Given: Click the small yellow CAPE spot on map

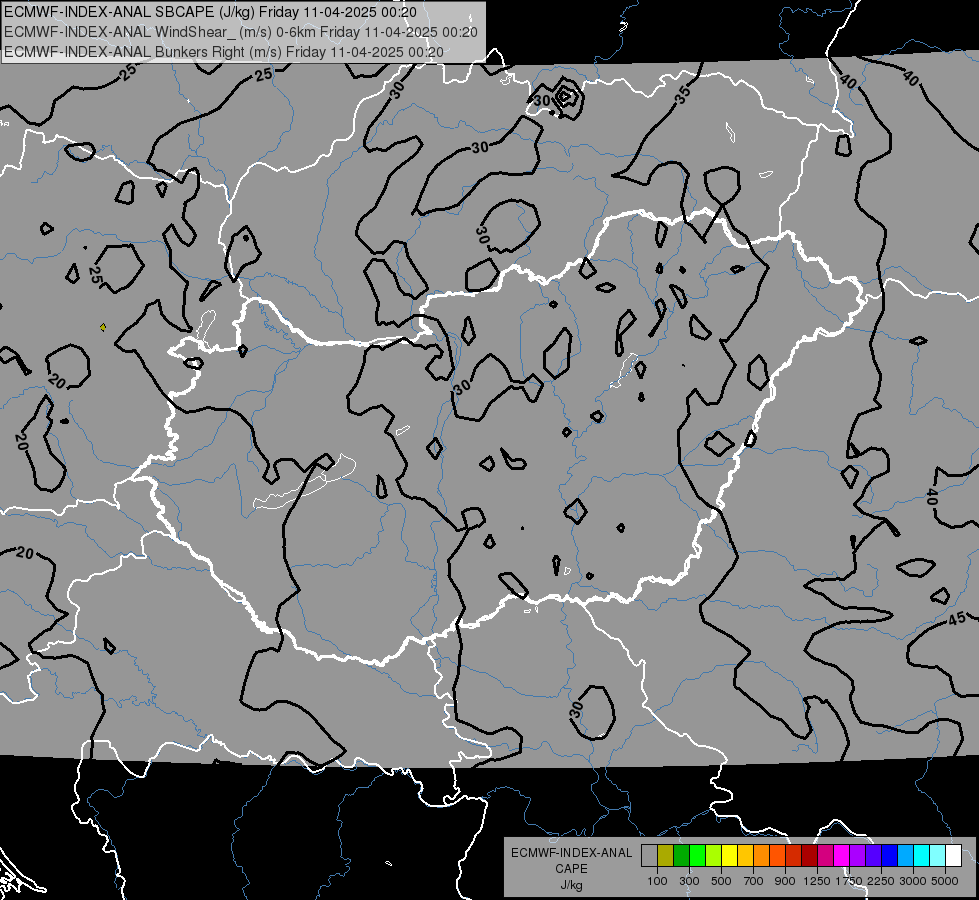Looking at the screenshot, I should [103, 327].
